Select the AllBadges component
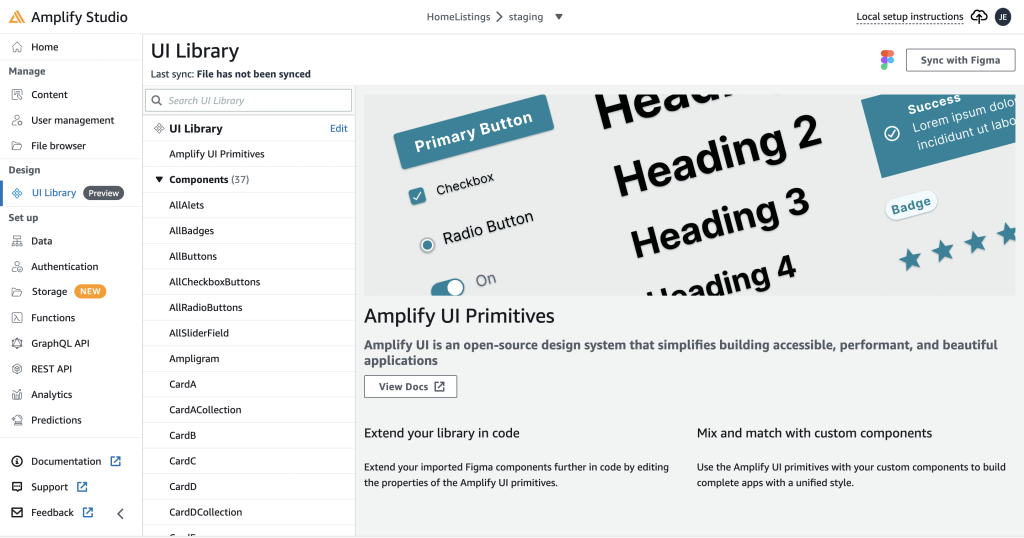The height and width of the screenshot is (538, 1024). tap(191, 230)
